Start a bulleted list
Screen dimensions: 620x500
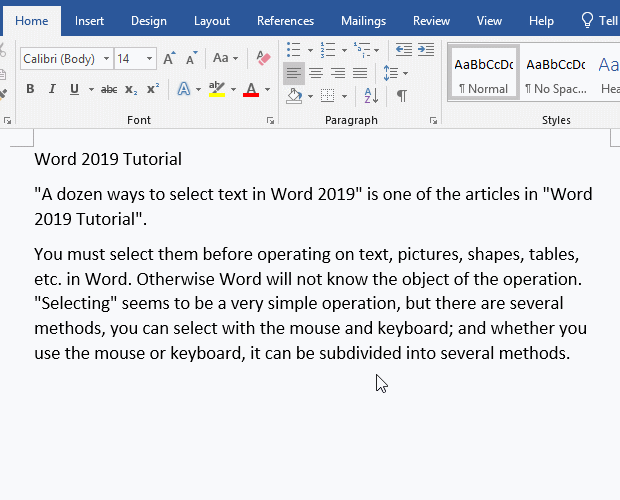pyautogui.click(x=294, y=50)
